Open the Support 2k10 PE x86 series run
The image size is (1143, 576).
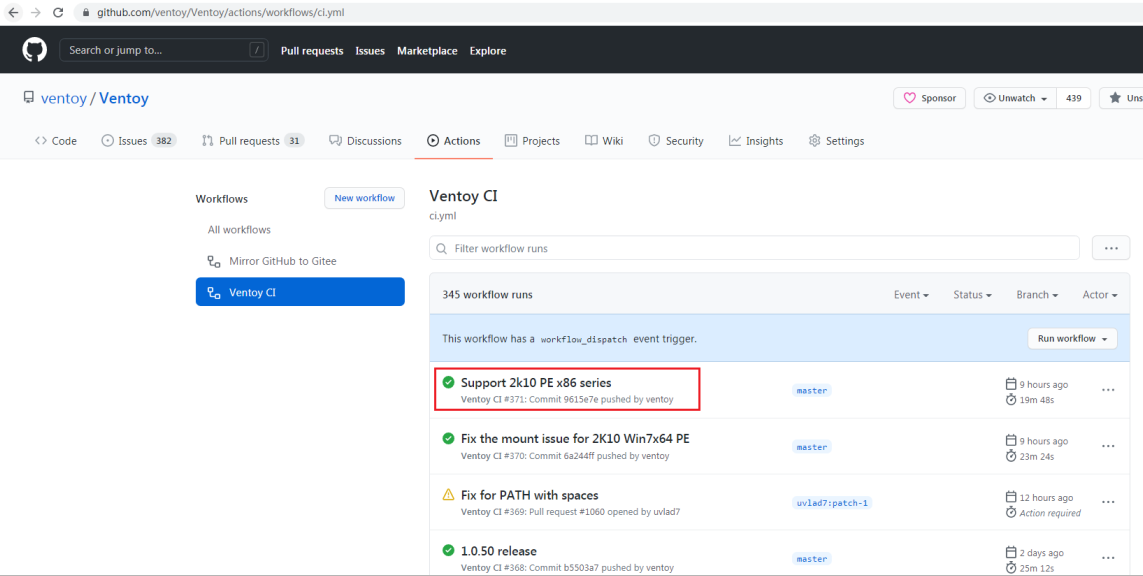(x=536, y=382)
